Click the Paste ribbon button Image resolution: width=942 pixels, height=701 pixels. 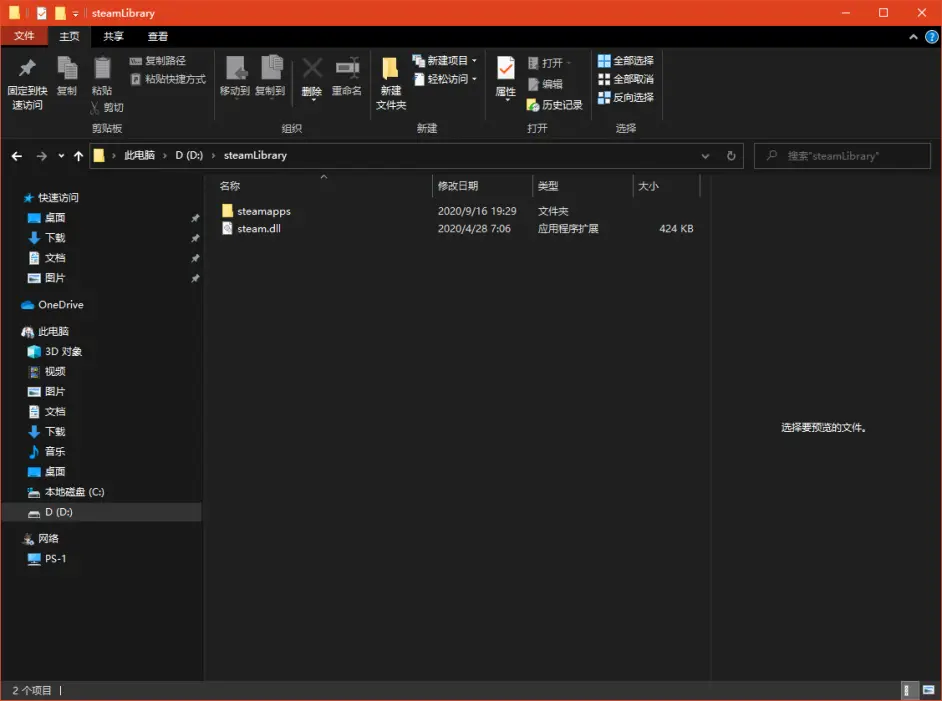point(102,76)
